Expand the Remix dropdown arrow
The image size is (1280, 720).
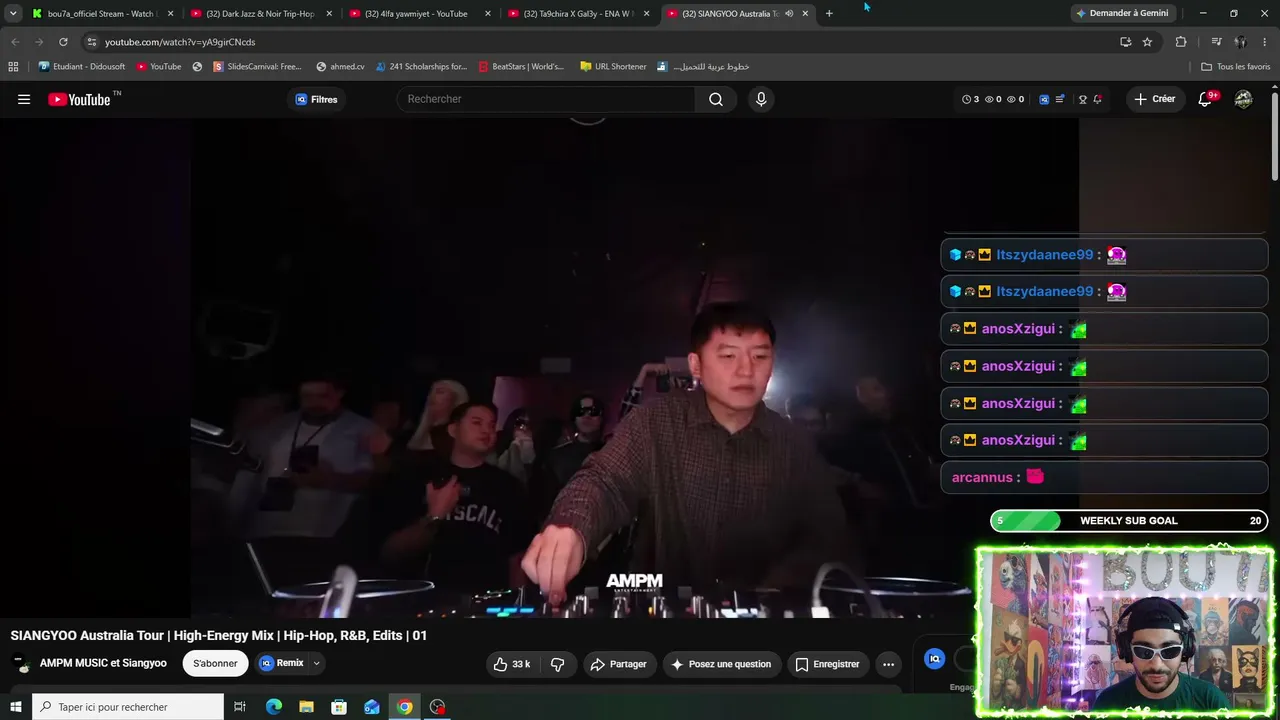tap(316, 663)
